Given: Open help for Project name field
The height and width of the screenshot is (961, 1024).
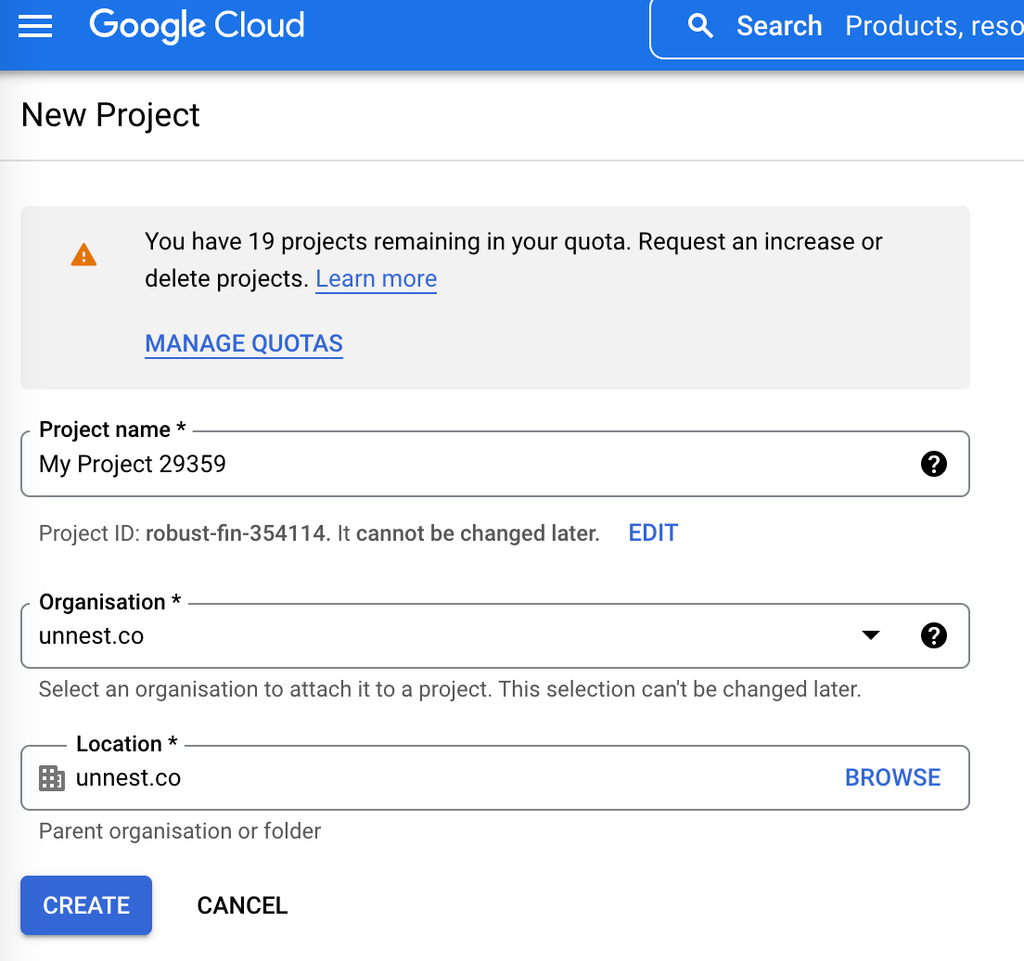Looking at the screenshot, I should tap(934, 464).
